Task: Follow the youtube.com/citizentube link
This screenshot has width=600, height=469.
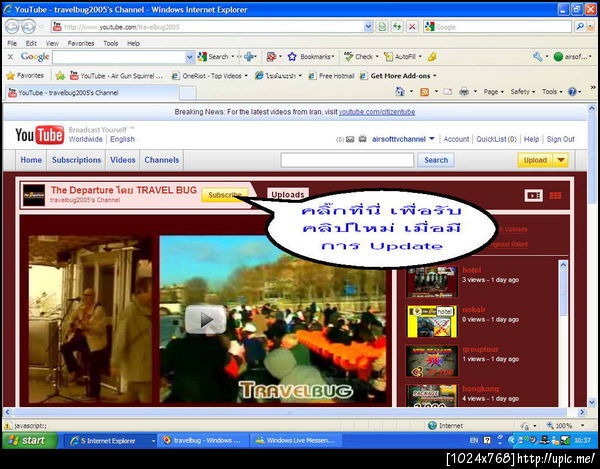Action: [377, 112]
